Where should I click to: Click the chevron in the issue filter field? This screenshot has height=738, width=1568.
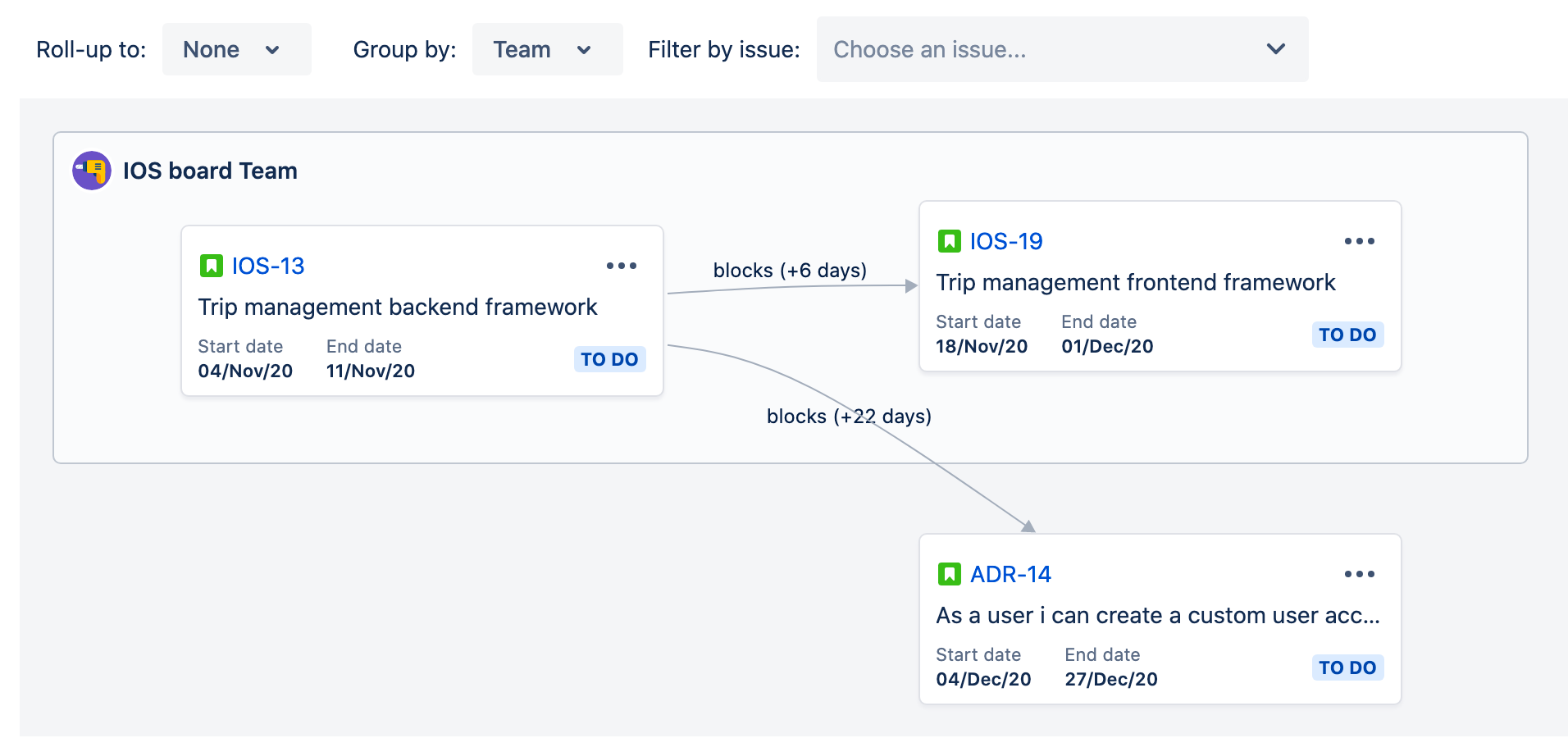click(1276, 49)
